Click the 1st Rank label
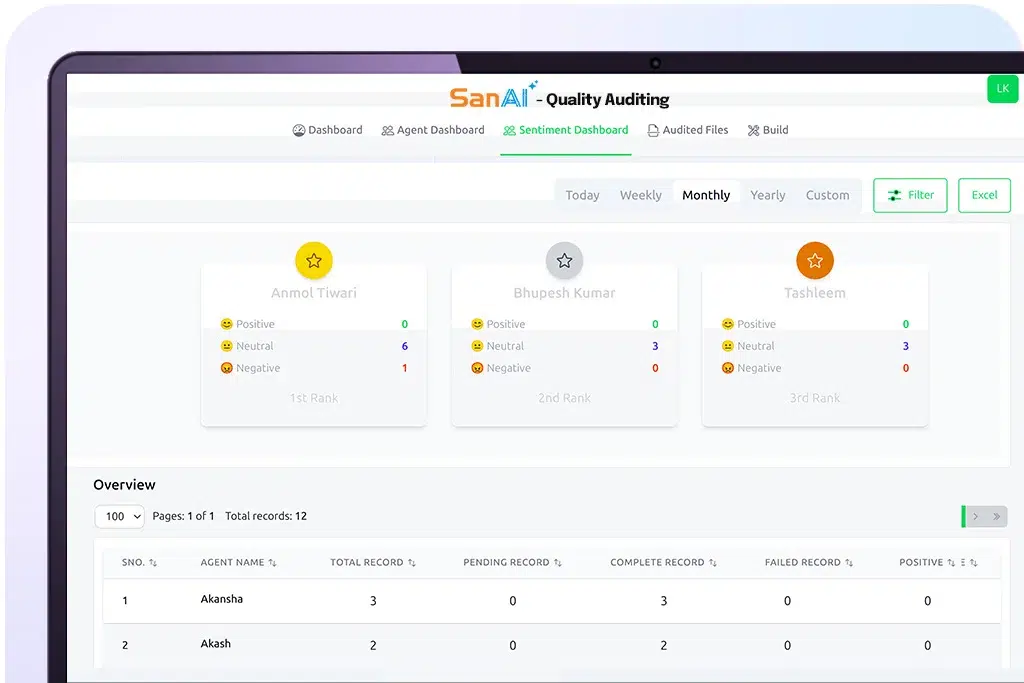This screenshot has height=683, width=1024. tap(314, 398)
